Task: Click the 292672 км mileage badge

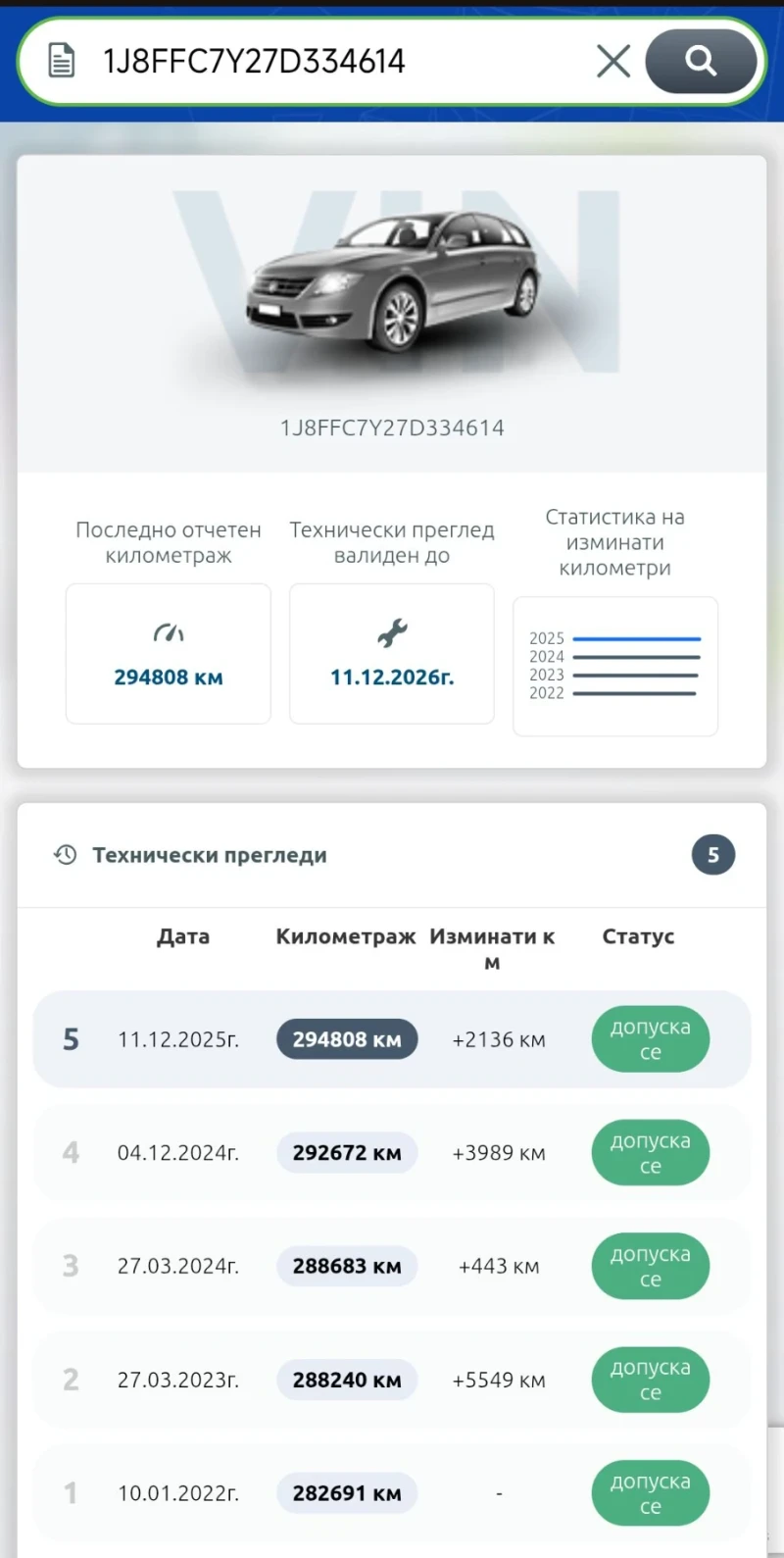Action: (347, 1153)
